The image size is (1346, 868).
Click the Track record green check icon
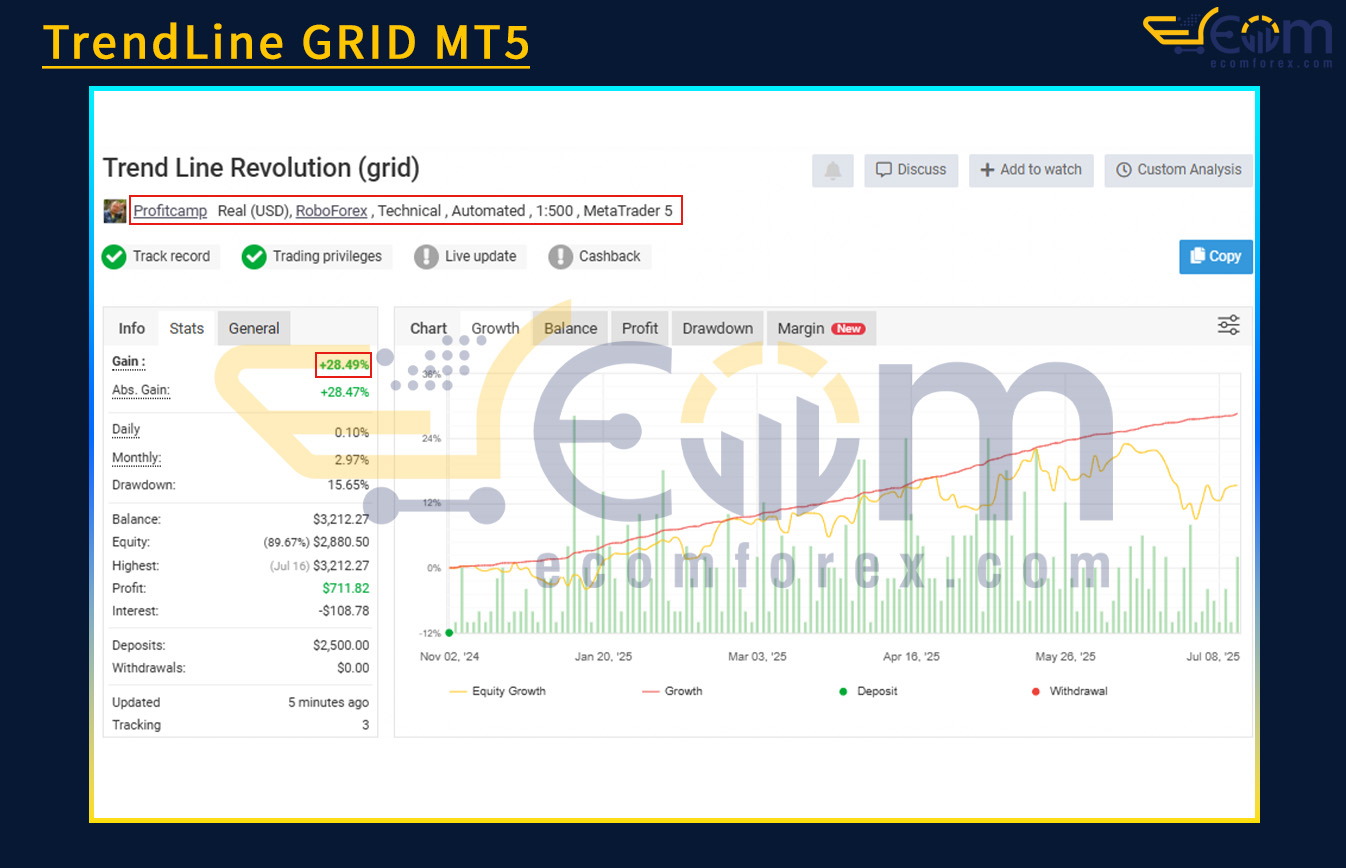(x=114, y=257)
